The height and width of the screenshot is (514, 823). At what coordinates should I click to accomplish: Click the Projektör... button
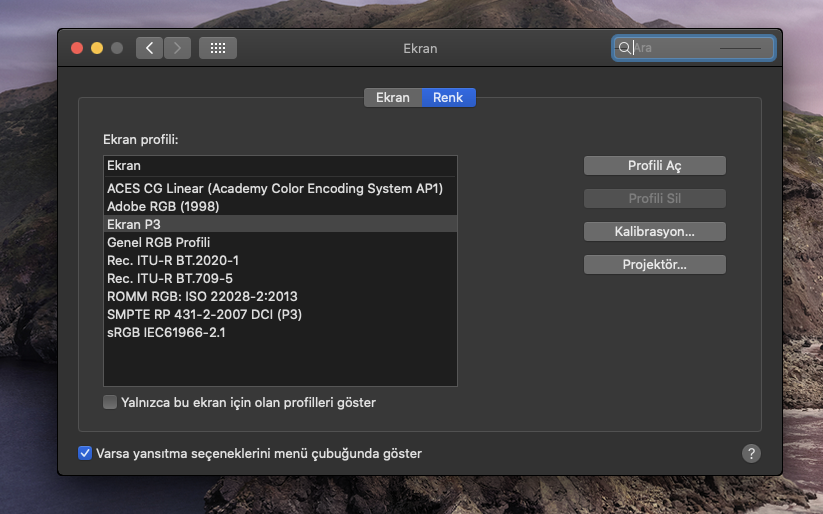pos(654,264)
